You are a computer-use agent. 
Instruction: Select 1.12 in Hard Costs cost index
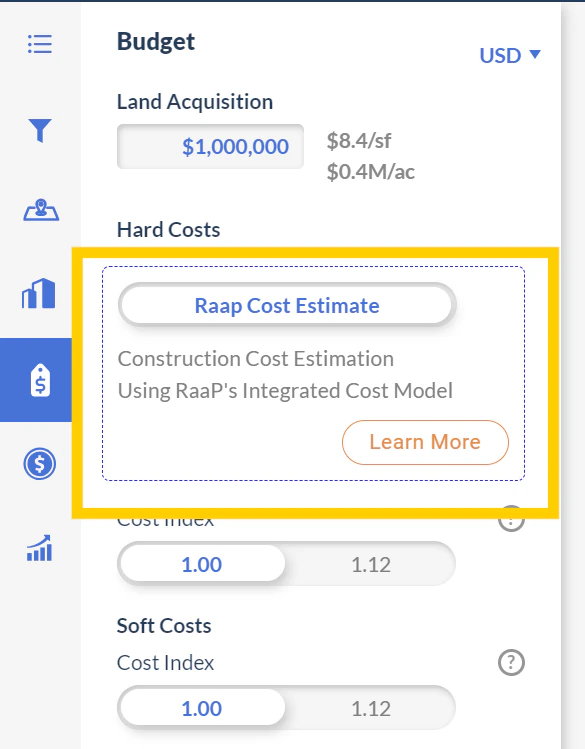point(371,565)
